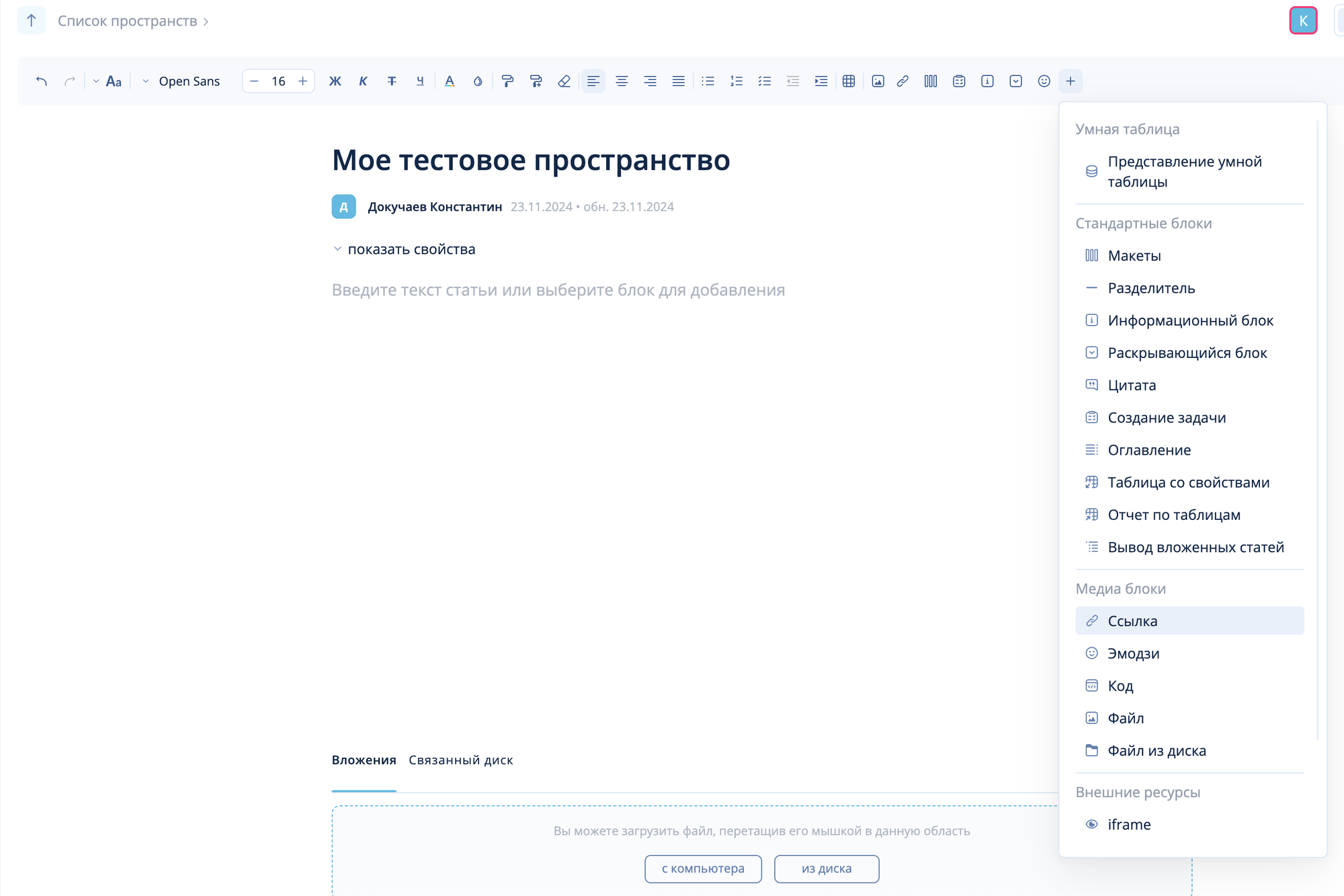Increase the font size with the plus stepper
This screenshot has height=896, width=1344.
click(x=303, y=81)
